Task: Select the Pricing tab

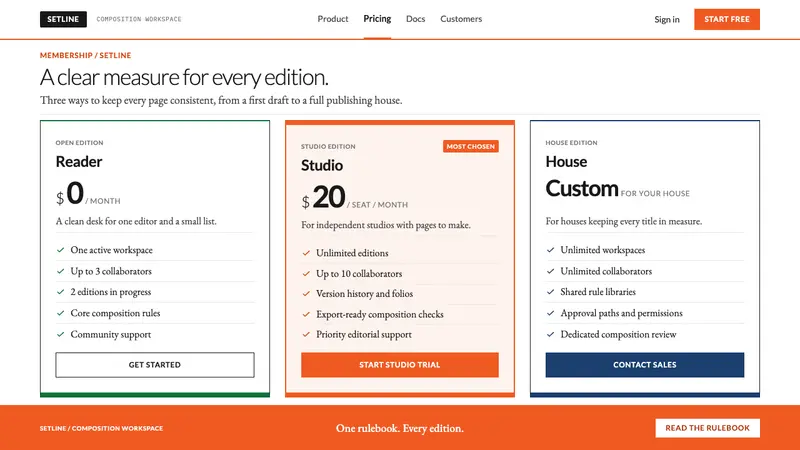Action: [377, 19]
